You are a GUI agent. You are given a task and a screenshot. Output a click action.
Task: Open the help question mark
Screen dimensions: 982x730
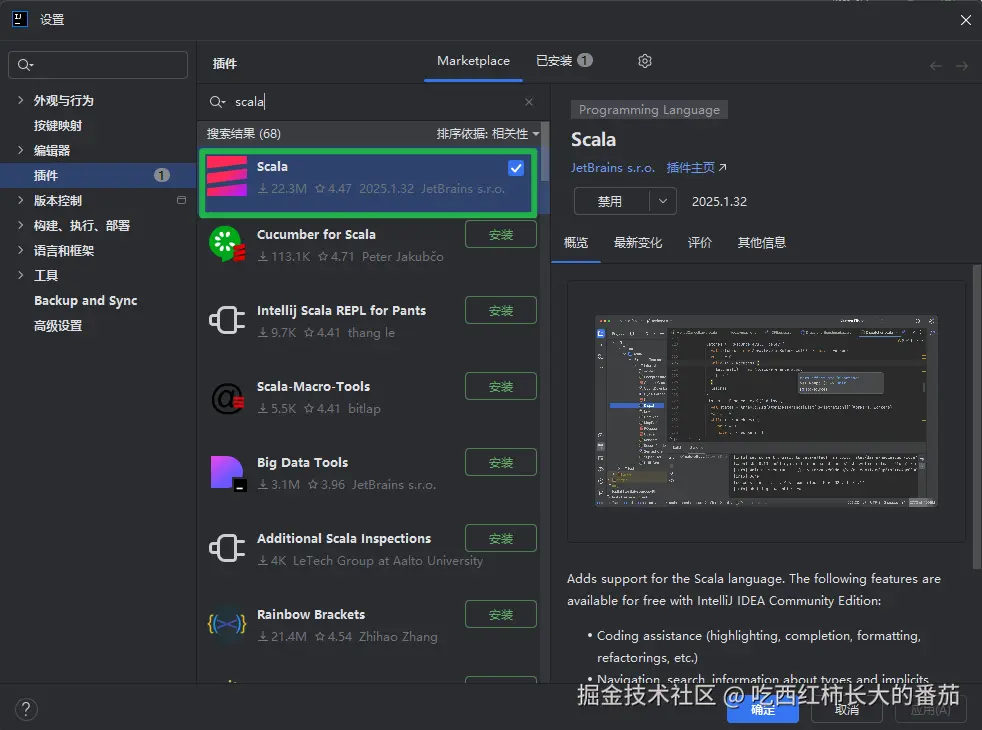click(26, 709)
